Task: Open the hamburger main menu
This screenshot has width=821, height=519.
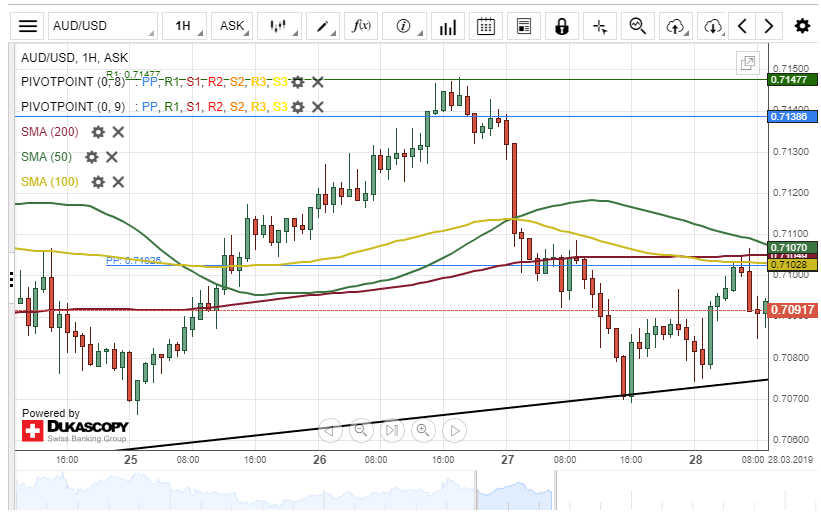Action: click(28, 26)
